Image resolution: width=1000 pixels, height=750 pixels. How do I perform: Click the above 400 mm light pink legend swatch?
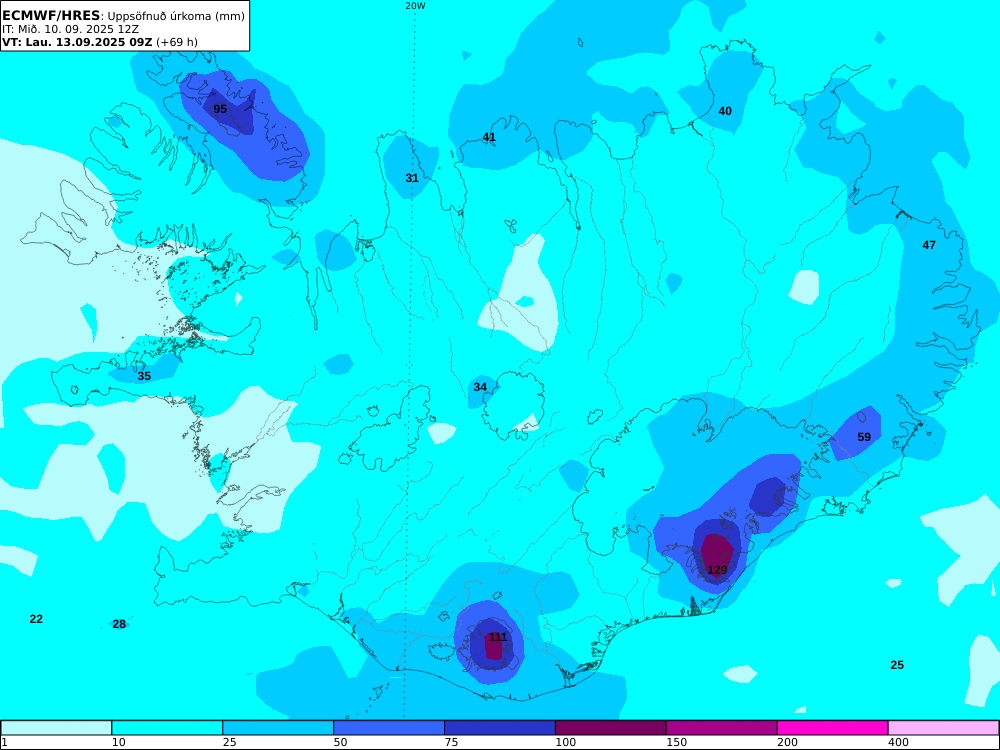[944, 728]
